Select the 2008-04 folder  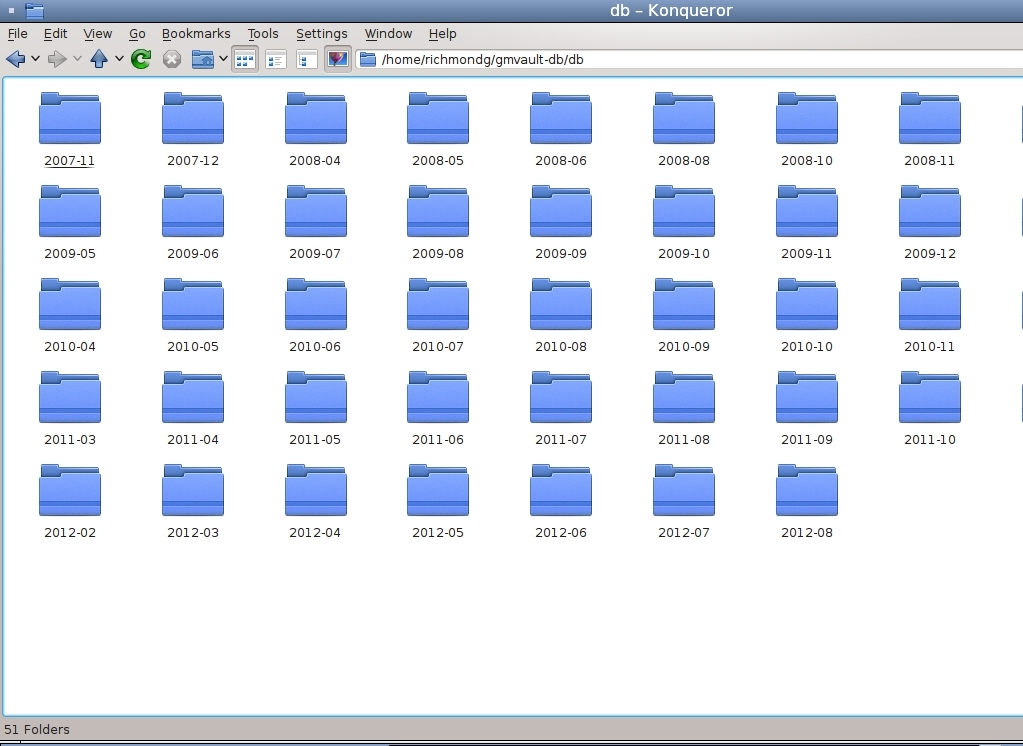point(315,118)
